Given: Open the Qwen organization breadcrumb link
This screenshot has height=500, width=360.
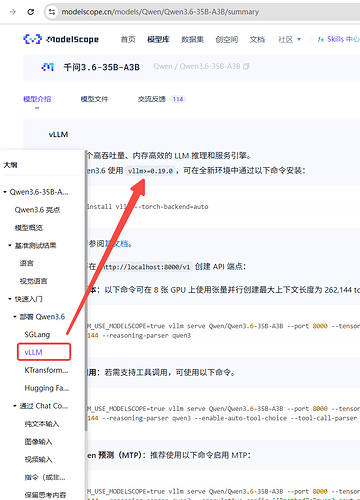Looking at the screenshot, I should click(163, 66).
